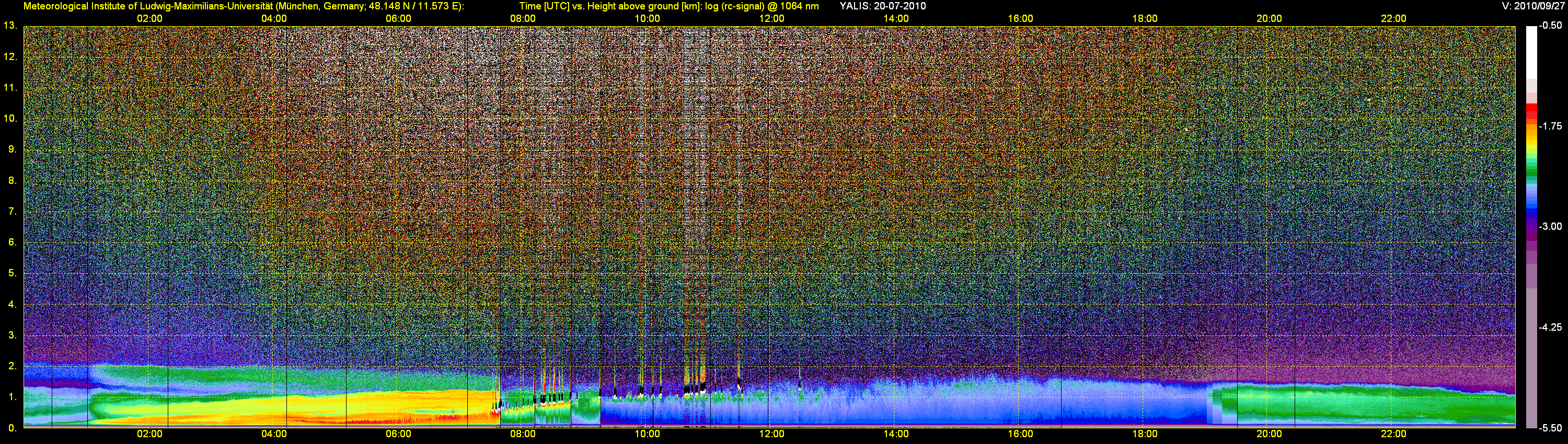This screenshot has height=444, width=1568.
Task: Pick the "08:00" label on the top axis
Action: pyautogui.click(x=523, y=19)
